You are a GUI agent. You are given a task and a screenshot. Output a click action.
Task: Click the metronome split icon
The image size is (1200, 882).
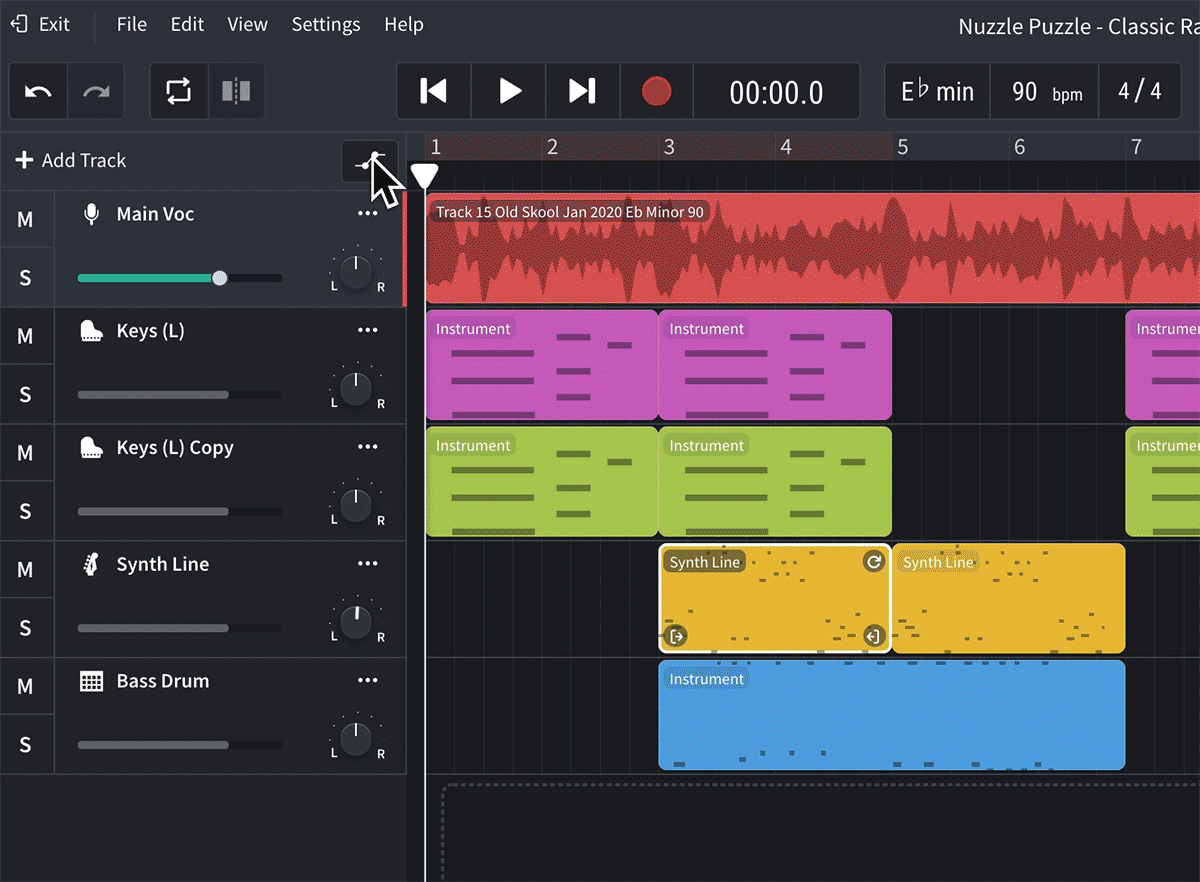(236, 92)
